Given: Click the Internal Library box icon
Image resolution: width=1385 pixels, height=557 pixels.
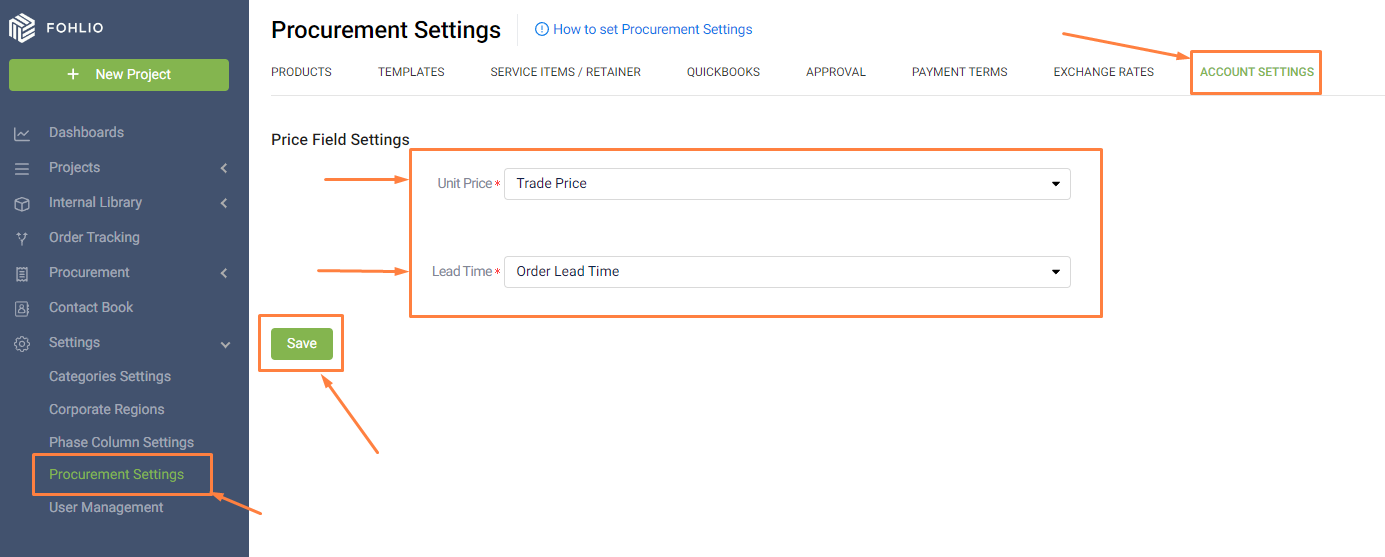Looking at the screenshot, I should coord(22,203).
